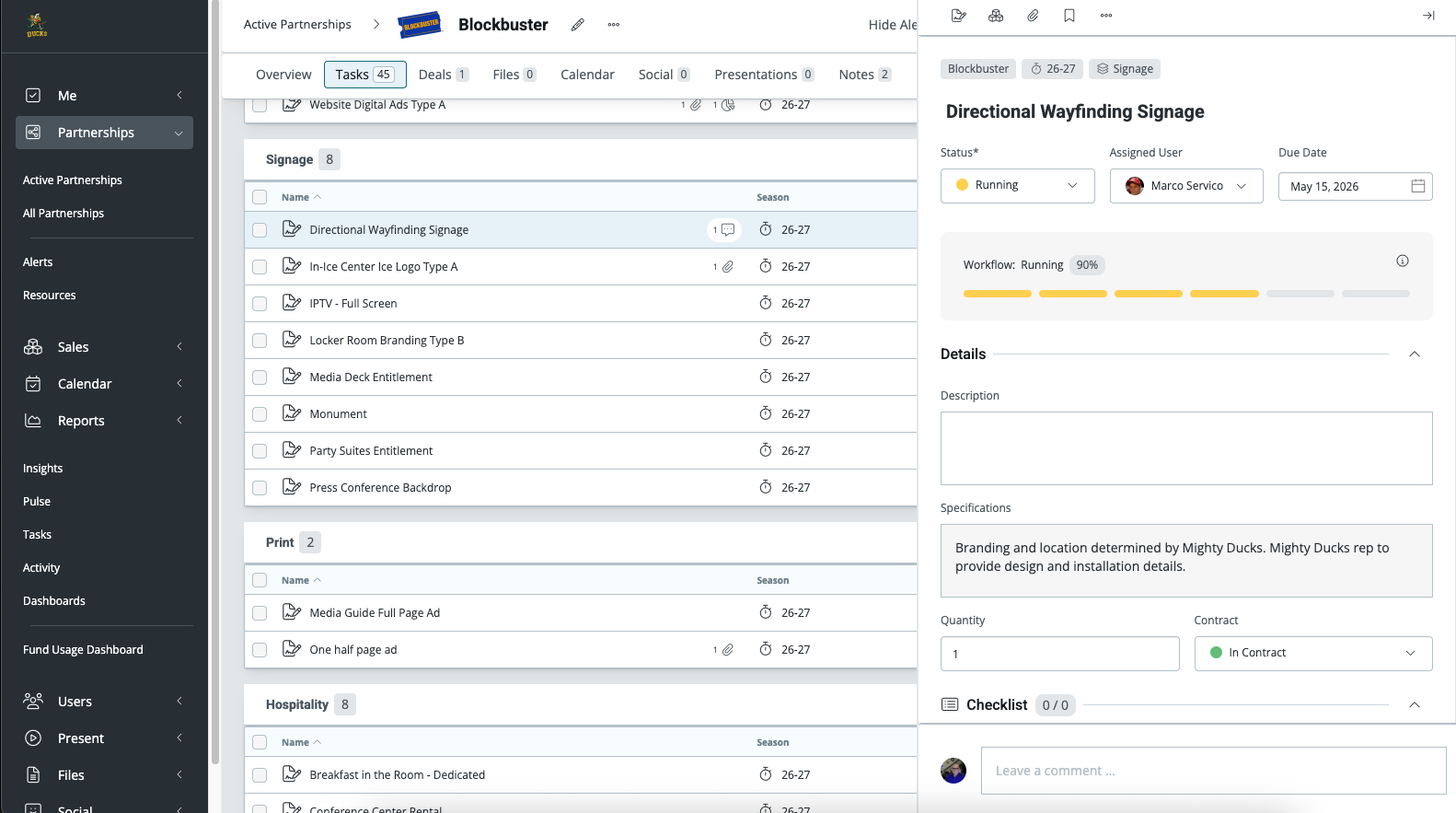Check the Locker Room Branding Type B checkbox
The image size is (1456, 813).
coord(260,341)
